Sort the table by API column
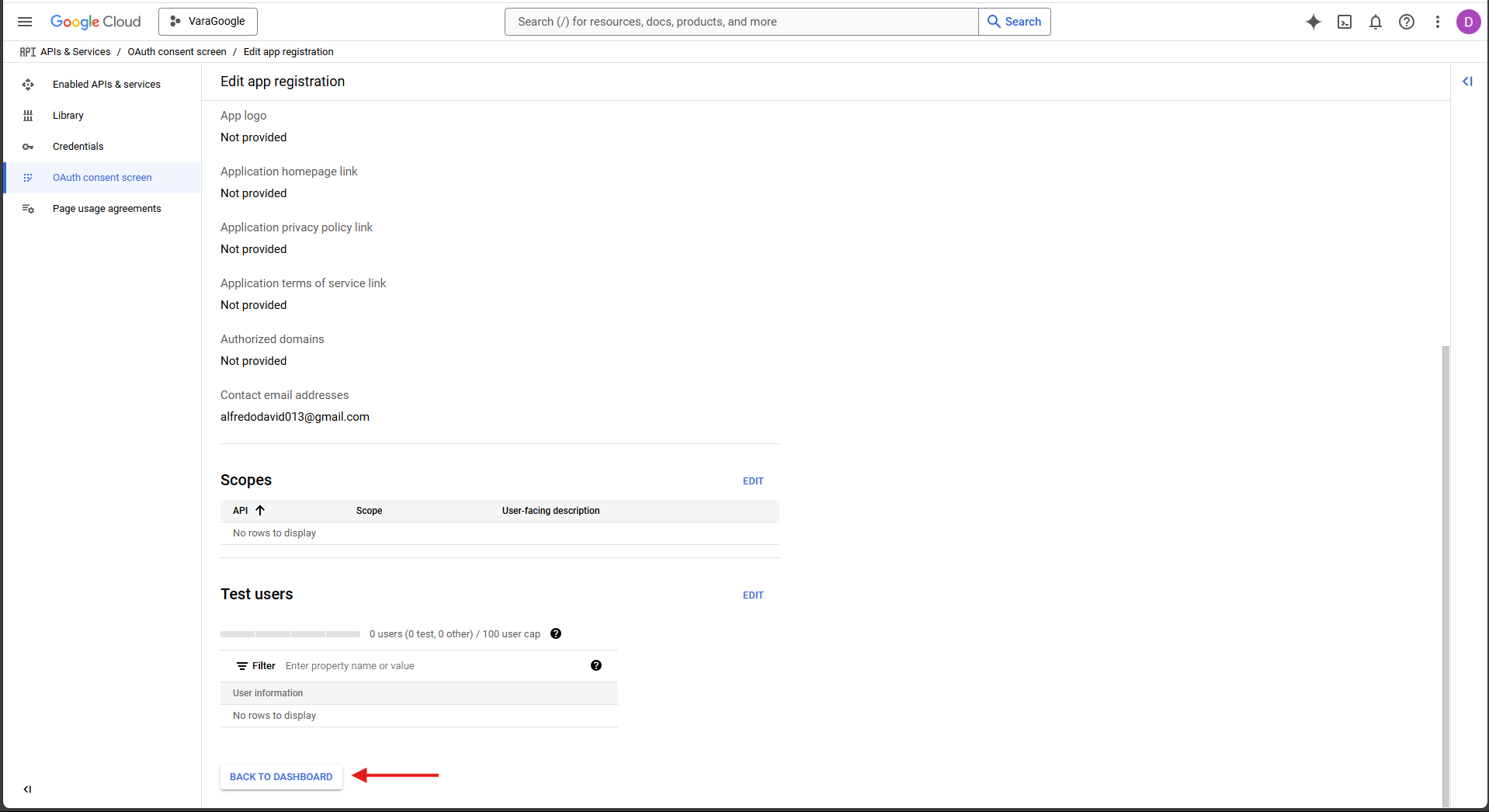Viewport: 1489px width, 812px height. click(x=248, y=511)
